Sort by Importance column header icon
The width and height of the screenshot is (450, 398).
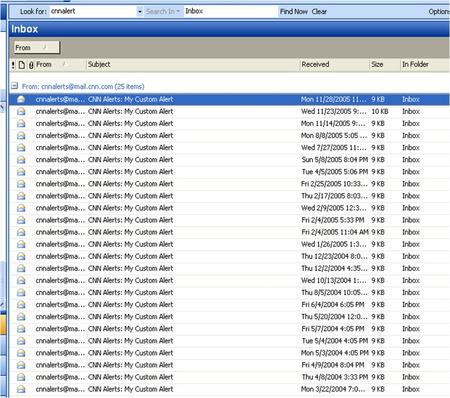pyautogui.click(x=13, y=65)
